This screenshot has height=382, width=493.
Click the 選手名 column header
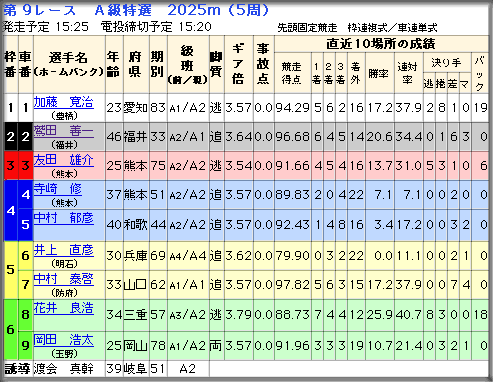click(69, 64)
